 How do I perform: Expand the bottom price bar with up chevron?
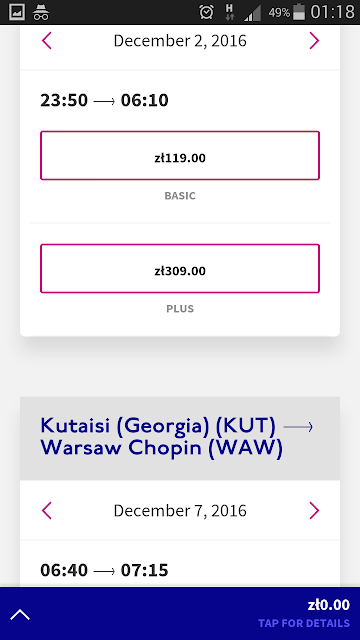tap(20, 614)
